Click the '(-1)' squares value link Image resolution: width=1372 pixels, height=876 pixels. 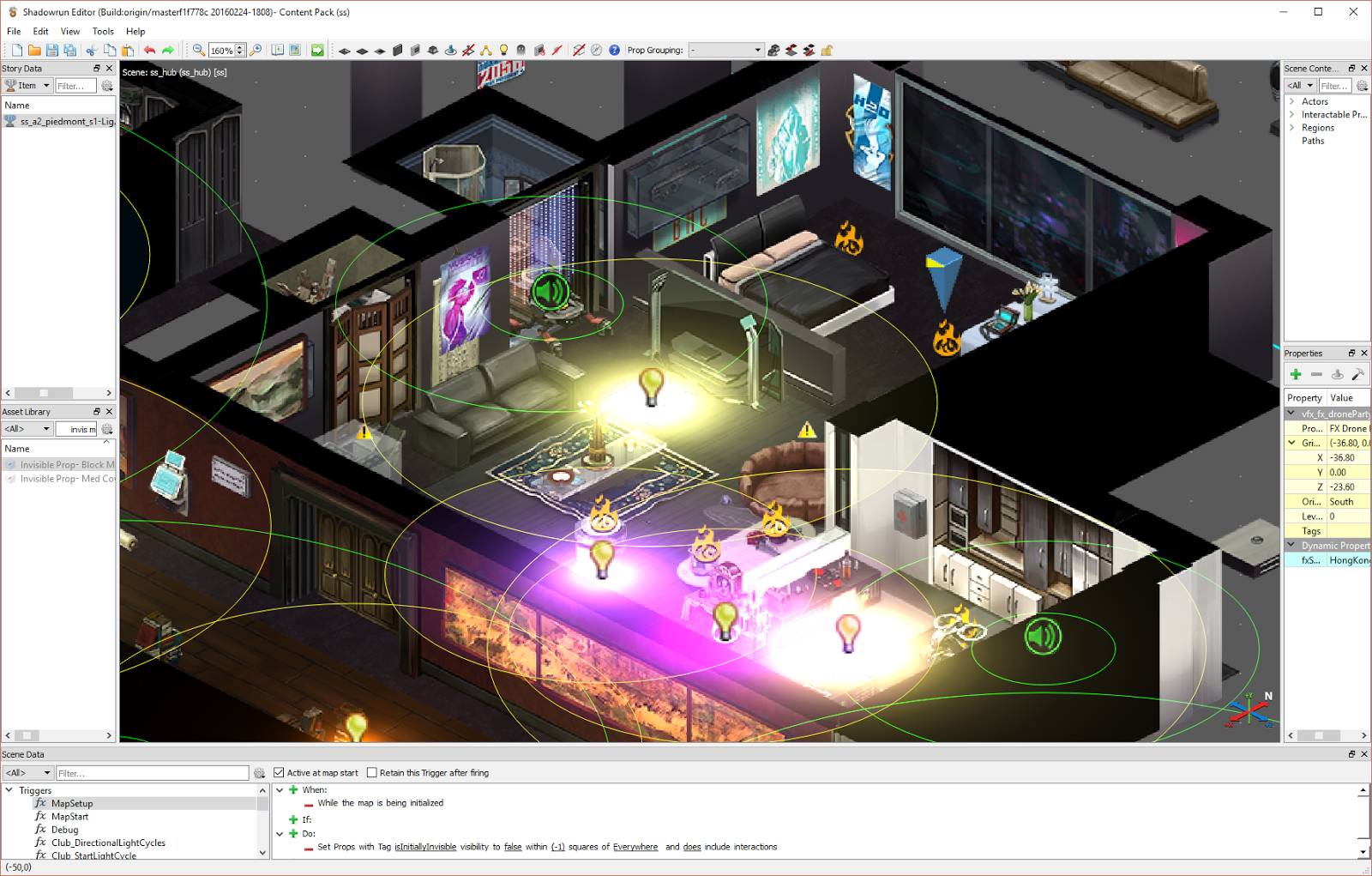[558, 847]
